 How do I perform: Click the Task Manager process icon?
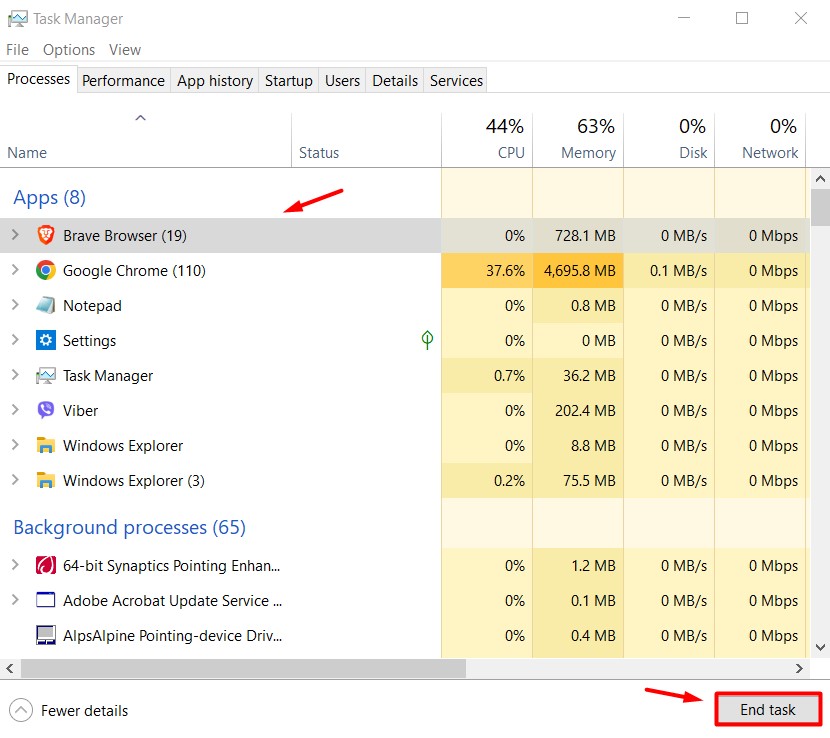[46, 375]
